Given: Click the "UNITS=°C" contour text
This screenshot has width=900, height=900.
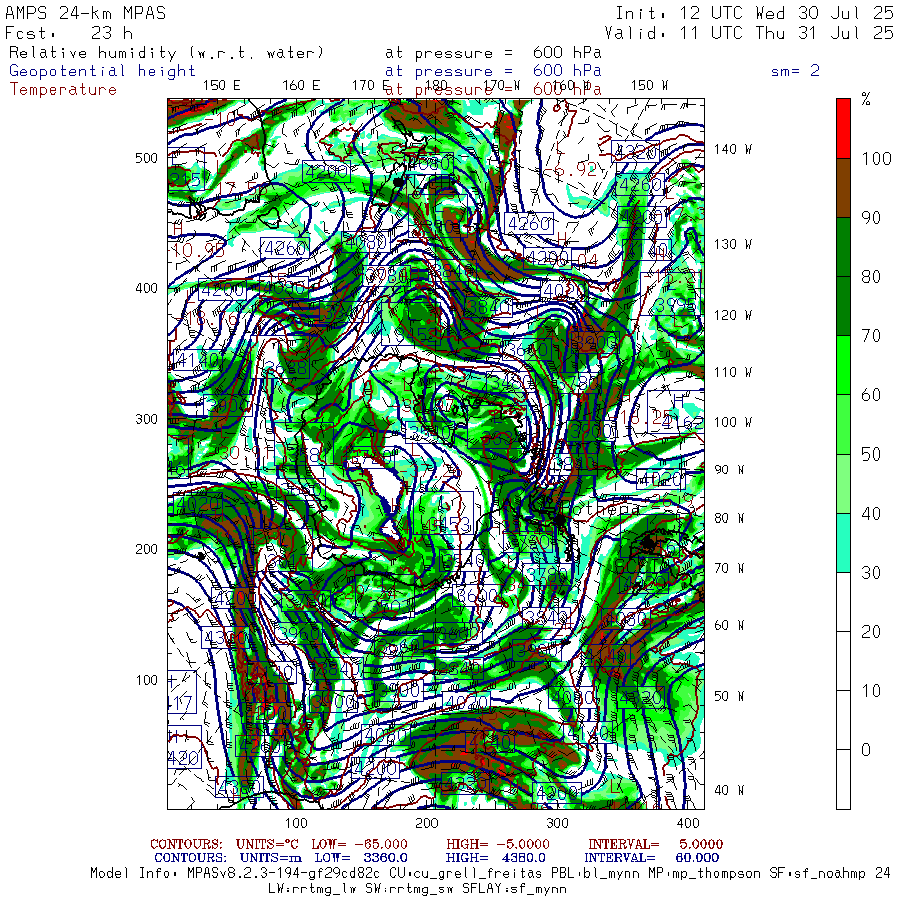Looking at the screenshot, I should coord(269,845).
